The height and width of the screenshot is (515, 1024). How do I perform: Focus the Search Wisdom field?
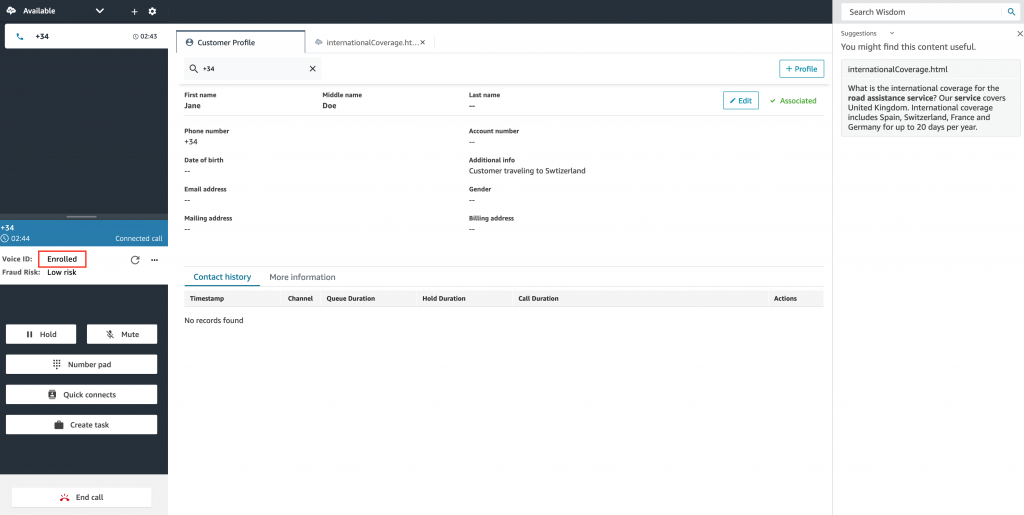point(923,12)
